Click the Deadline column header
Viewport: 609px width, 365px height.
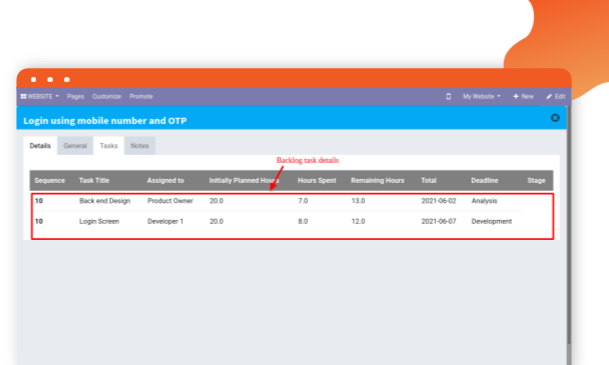coord(484,181)
